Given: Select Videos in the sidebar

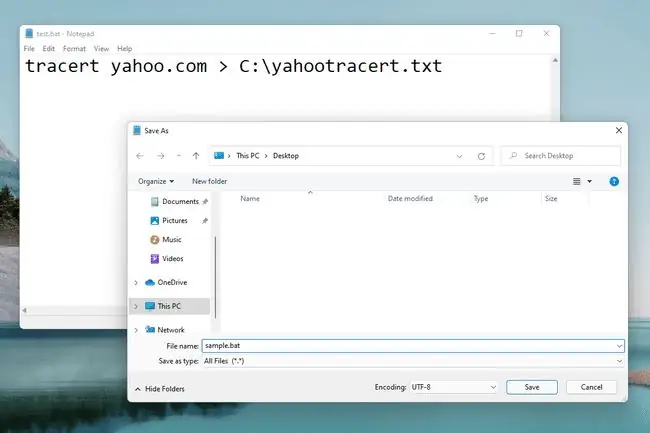Looking at the screenshot, I should pyautogui.click(x=167, y=259).
